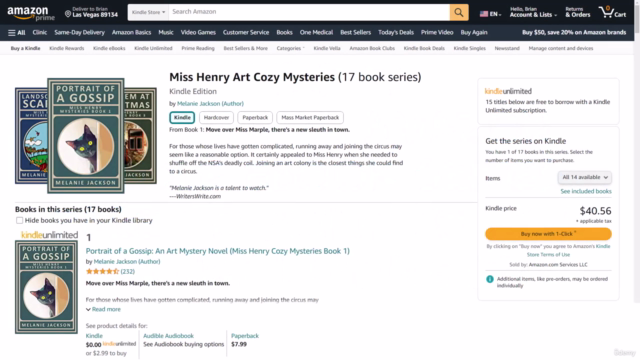Click the US flag language icon
Viewport: 640px width, 360px height.
(x=484, y=14)
